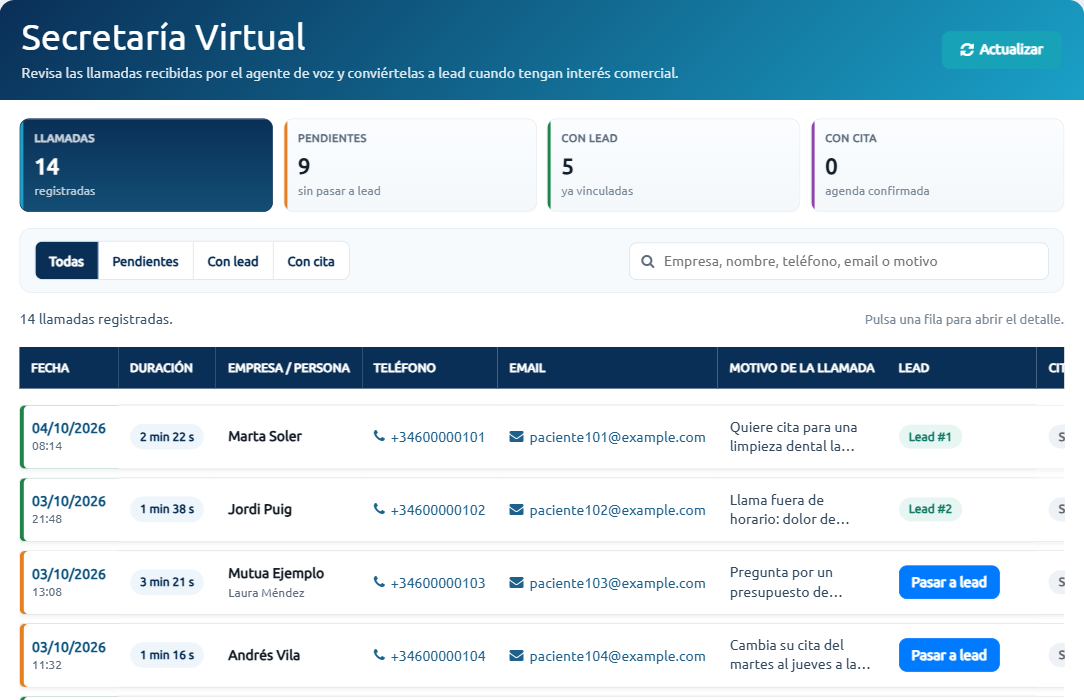This screenshot has width=1084, height=700.
Task: Open Lead #1 badge for Marta Soler
Action: click(x=930, y=437)
